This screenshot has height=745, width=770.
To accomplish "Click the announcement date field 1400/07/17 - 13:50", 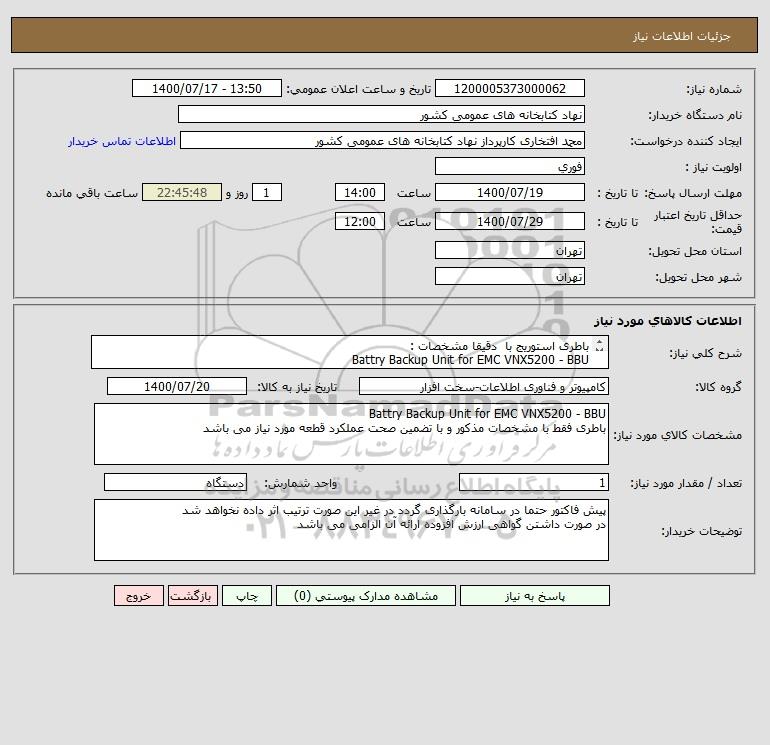I will (207, 88).
